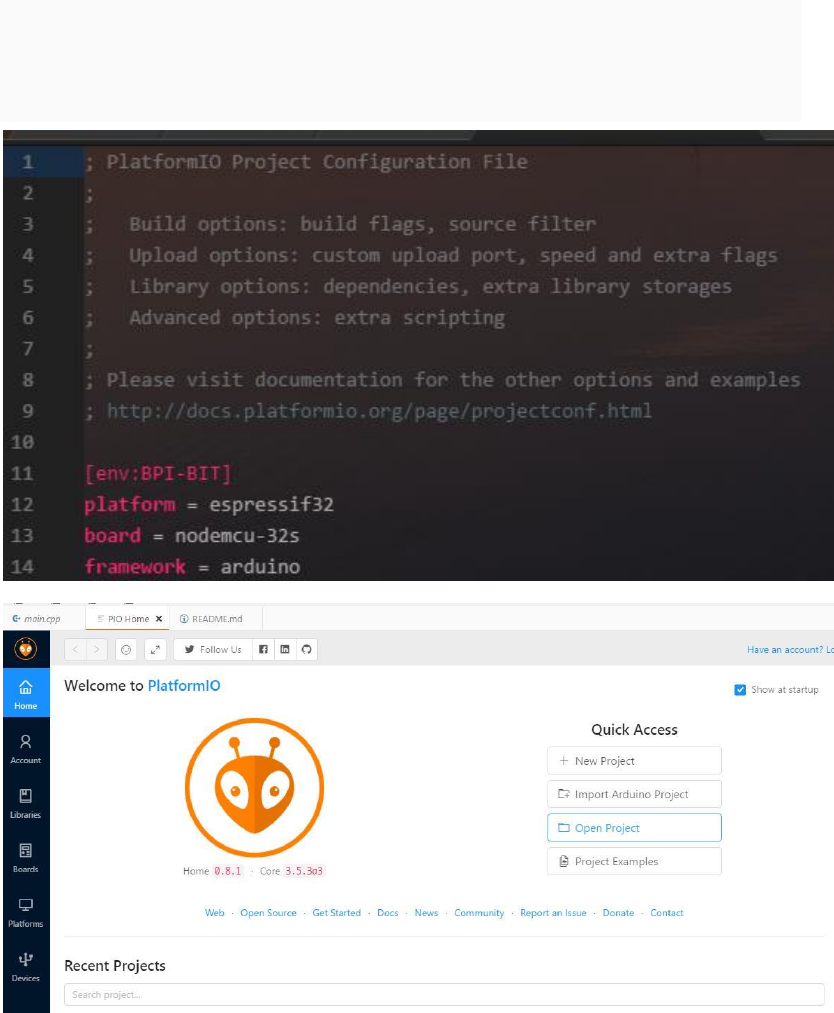Open the Platforms section in sidebar

tap(26, 912)
